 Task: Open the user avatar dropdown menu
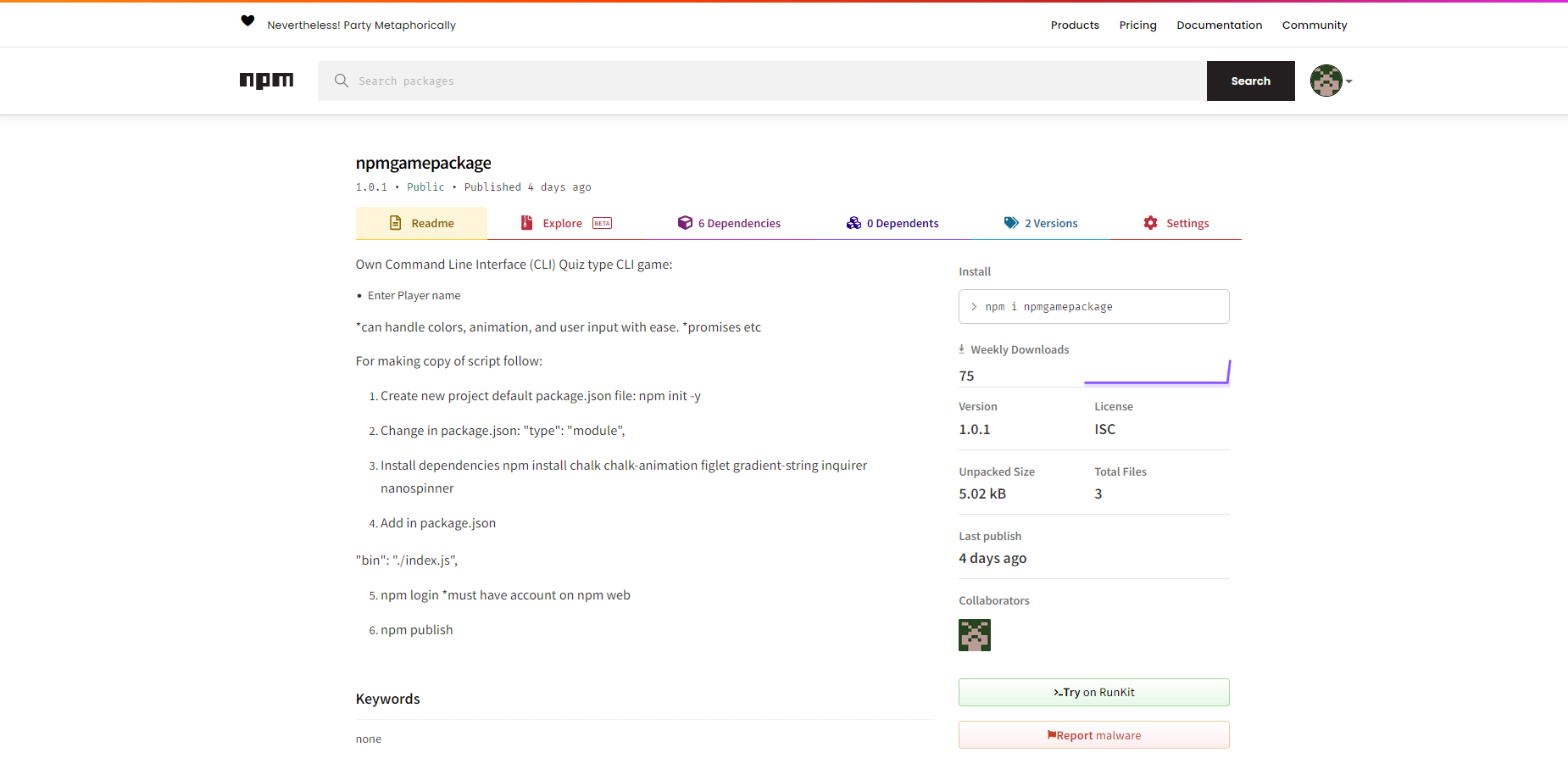click(x=1331, y=81)
